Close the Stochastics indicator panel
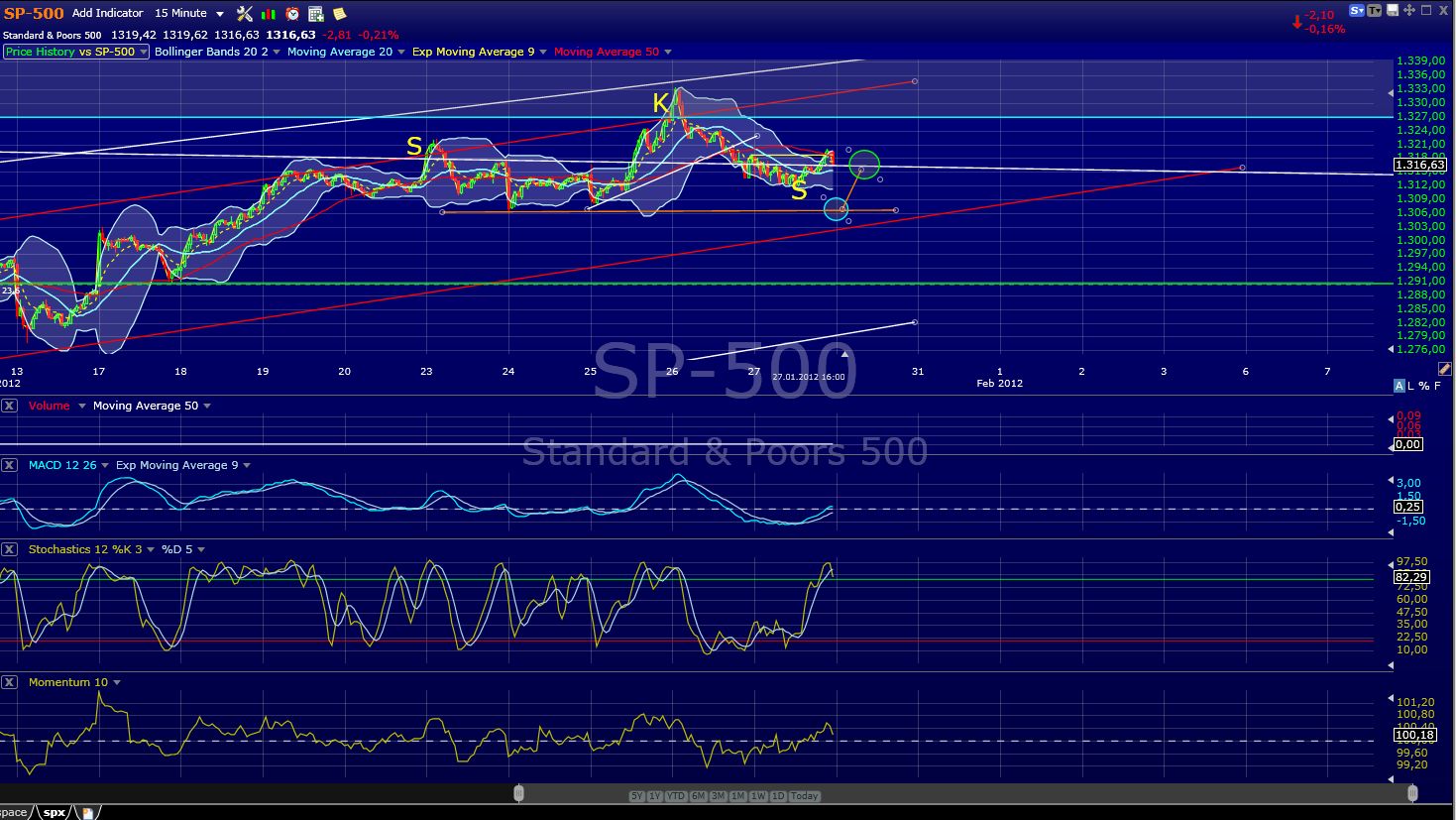 point(9,549)
